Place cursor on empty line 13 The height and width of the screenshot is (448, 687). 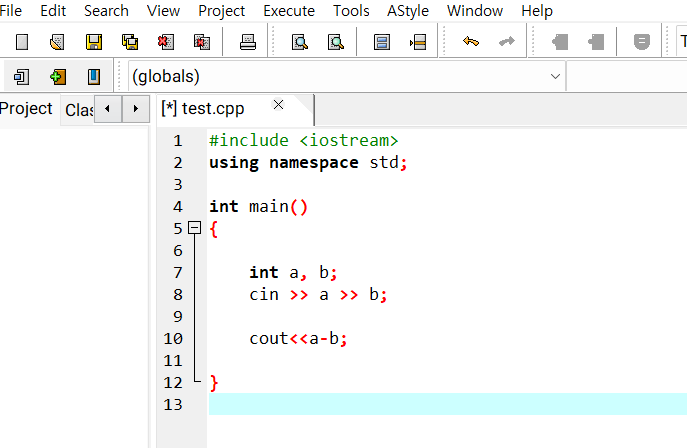point(447,404)
